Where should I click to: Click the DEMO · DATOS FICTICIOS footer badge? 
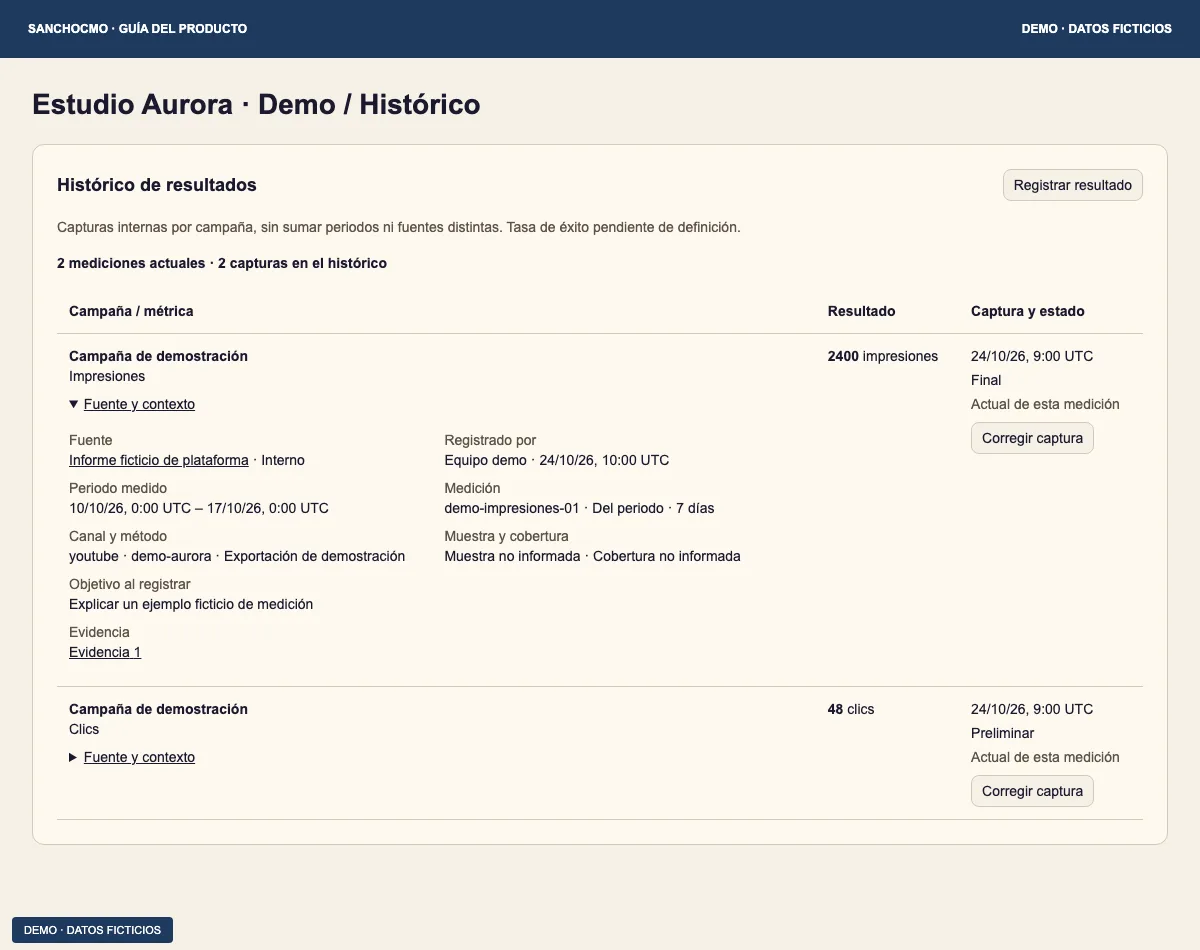pyautogui.click(x=92, y=930)
